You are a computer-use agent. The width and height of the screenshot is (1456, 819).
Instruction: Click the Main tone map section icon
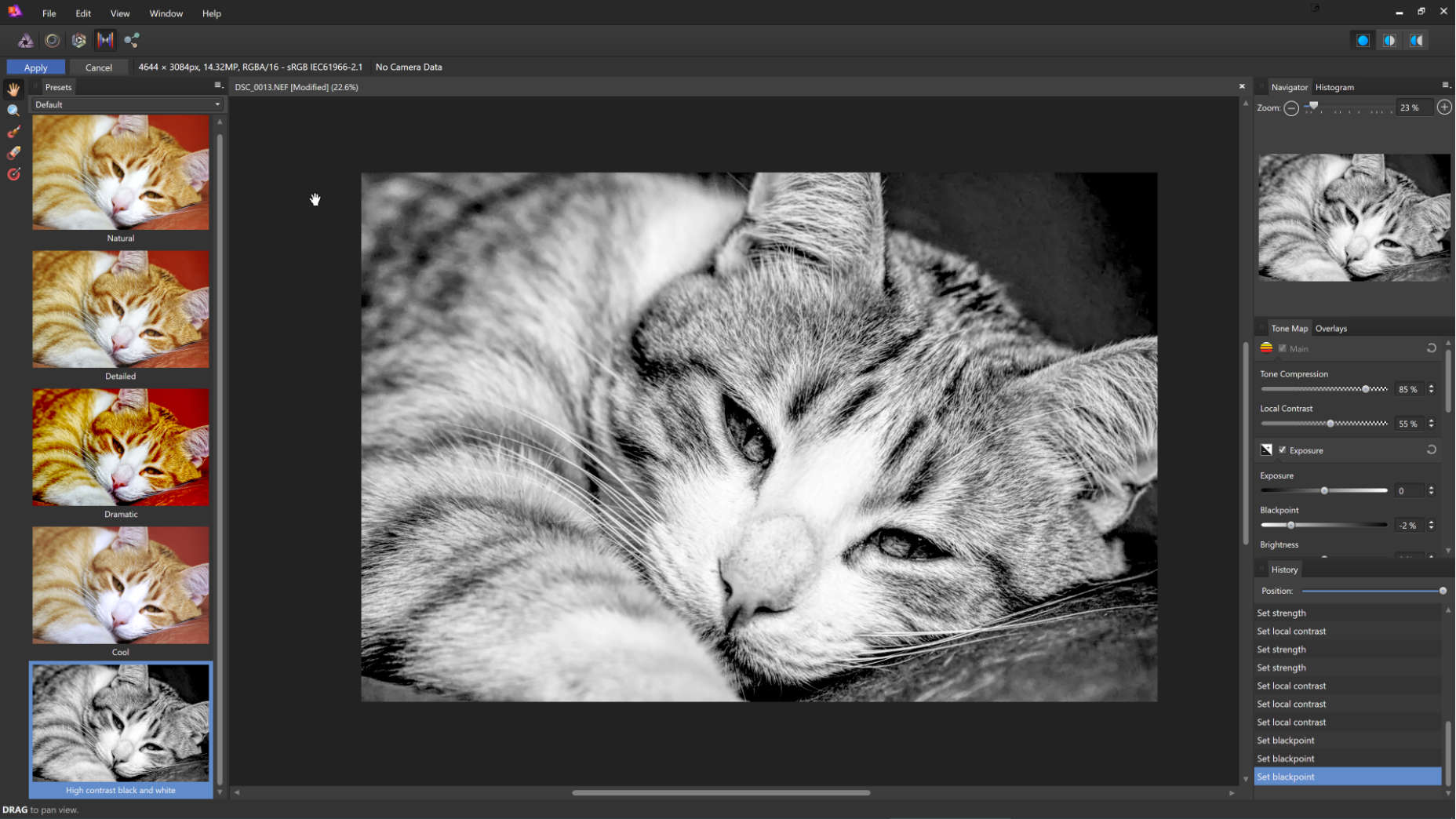pyautogui.click(x=1266, y=348)
